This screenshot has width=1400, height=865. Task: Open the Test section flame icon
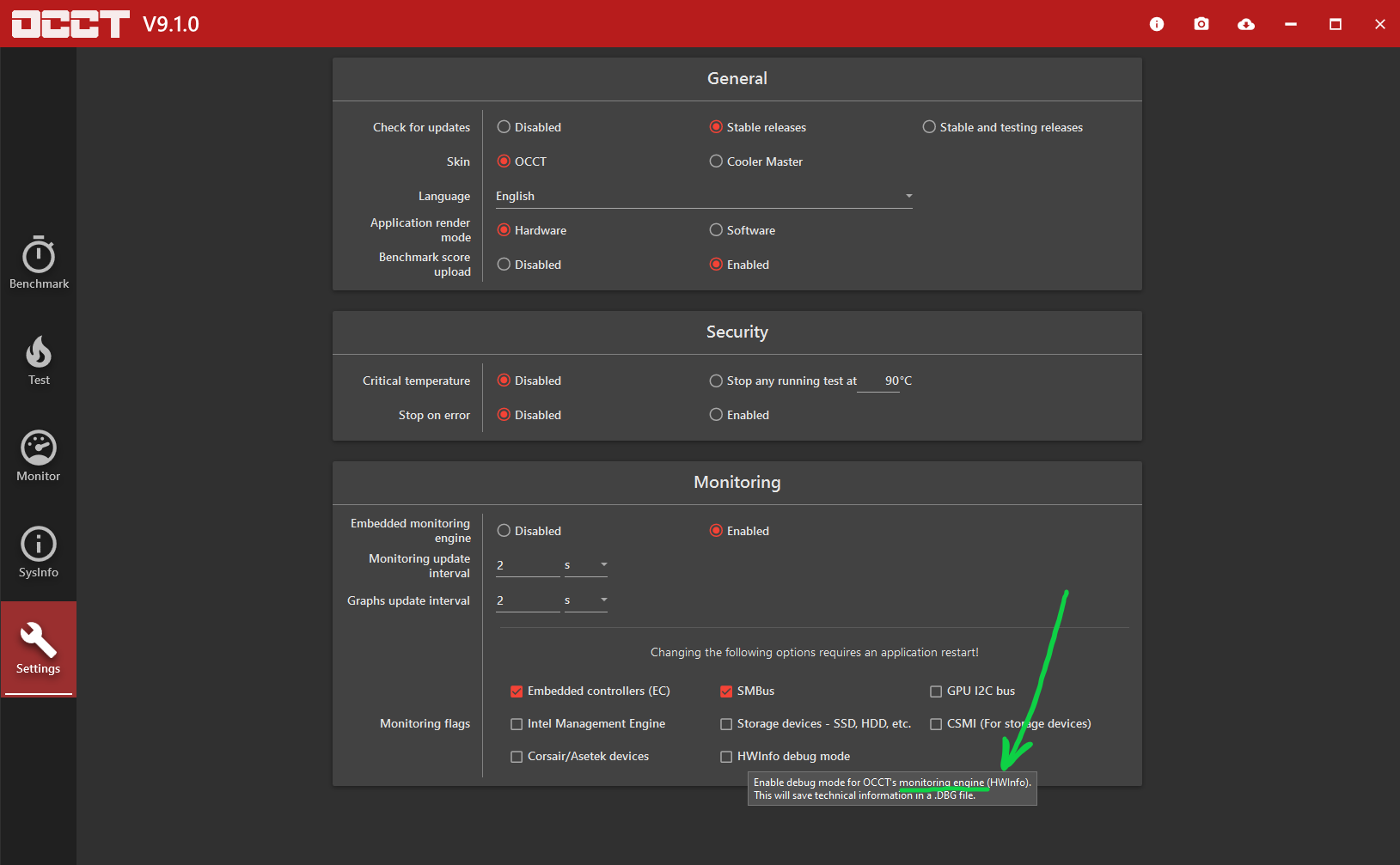pos(39,351)
